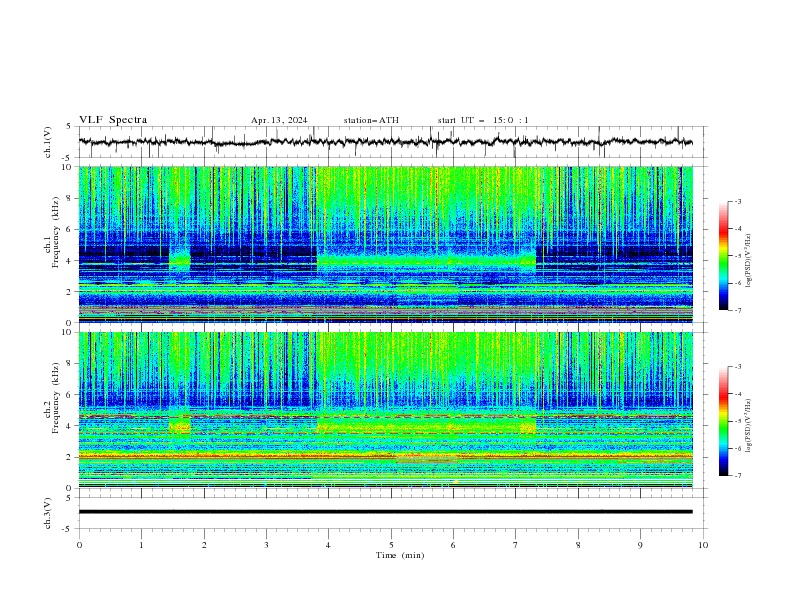Click the ch.2 color scale bar
This screenshot has width=792, height=612.
coord(723,421)
